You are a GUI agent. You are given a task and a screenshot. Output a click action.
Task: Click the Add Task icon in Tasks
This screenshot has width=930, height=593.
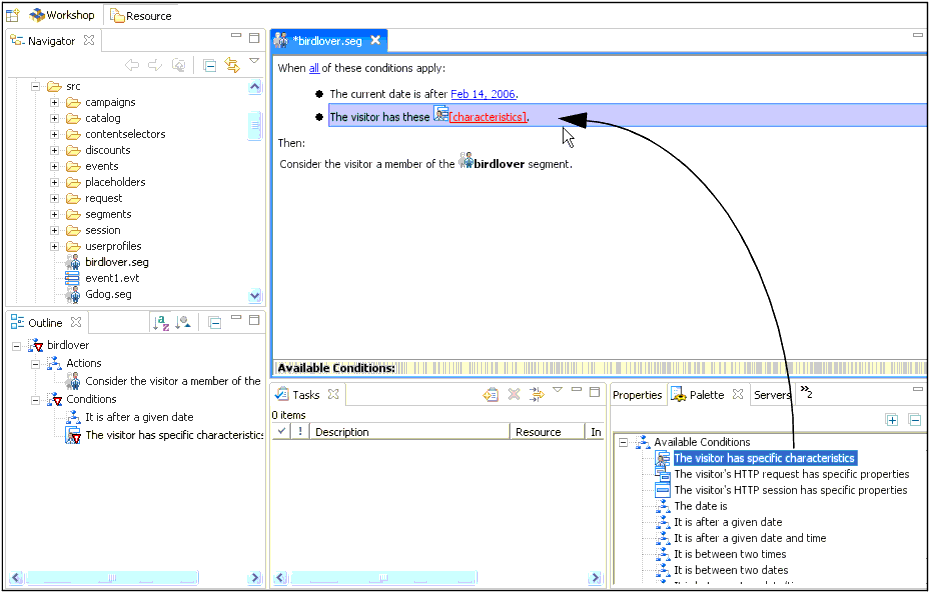(x=491, y=394)
